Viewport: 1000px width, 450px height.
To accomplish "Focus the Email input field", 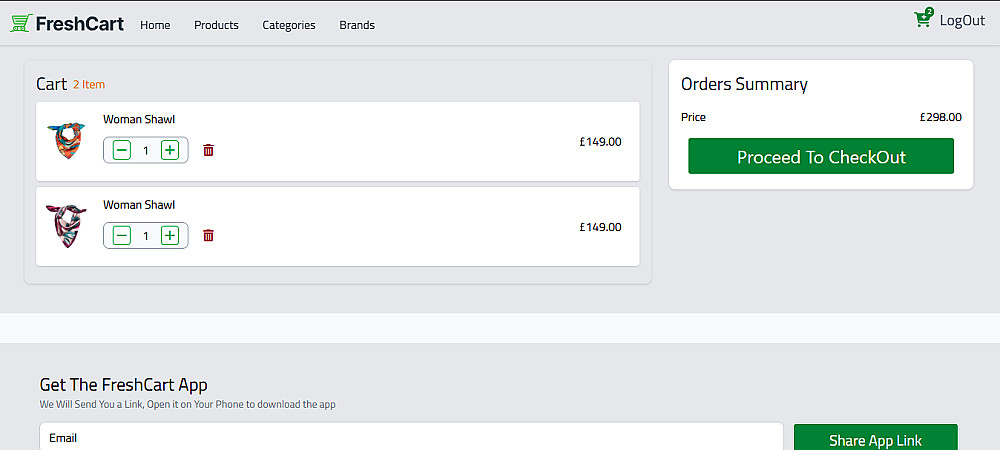I will (x=410, y=438).
